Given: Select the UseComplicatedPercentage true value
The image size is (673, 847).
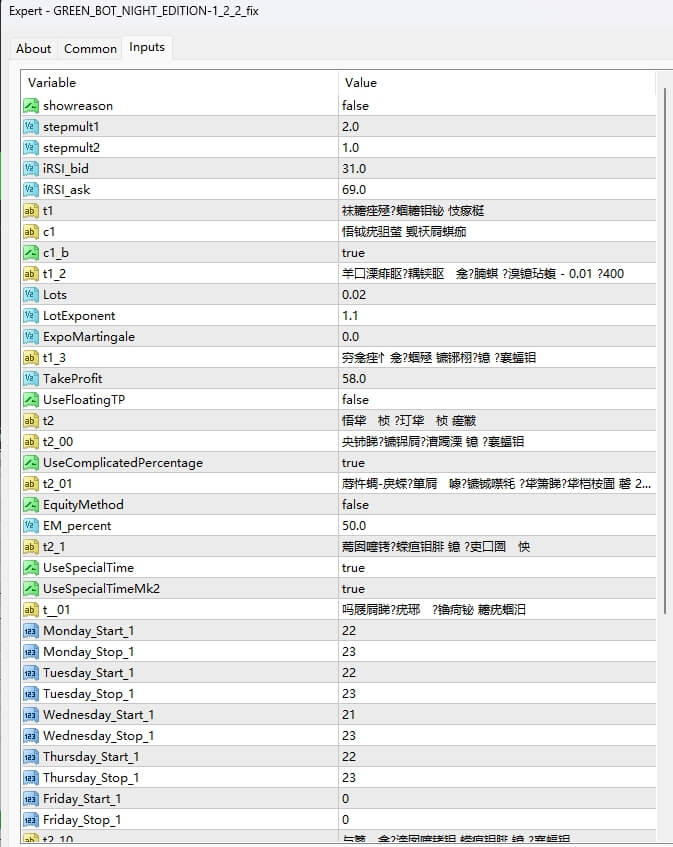Looking at the screenshot, I should pos(353,463).
